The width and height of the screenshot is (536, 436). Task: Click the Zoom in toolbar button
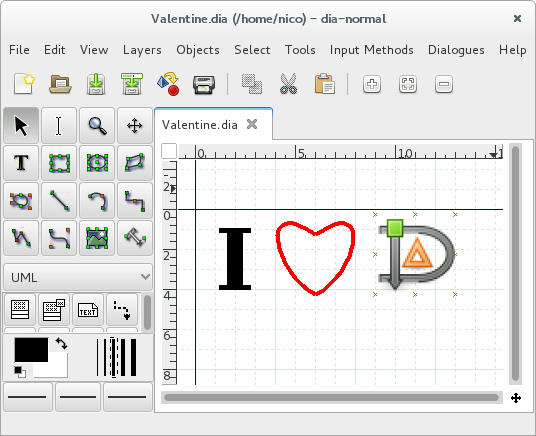tap(372, 84)
